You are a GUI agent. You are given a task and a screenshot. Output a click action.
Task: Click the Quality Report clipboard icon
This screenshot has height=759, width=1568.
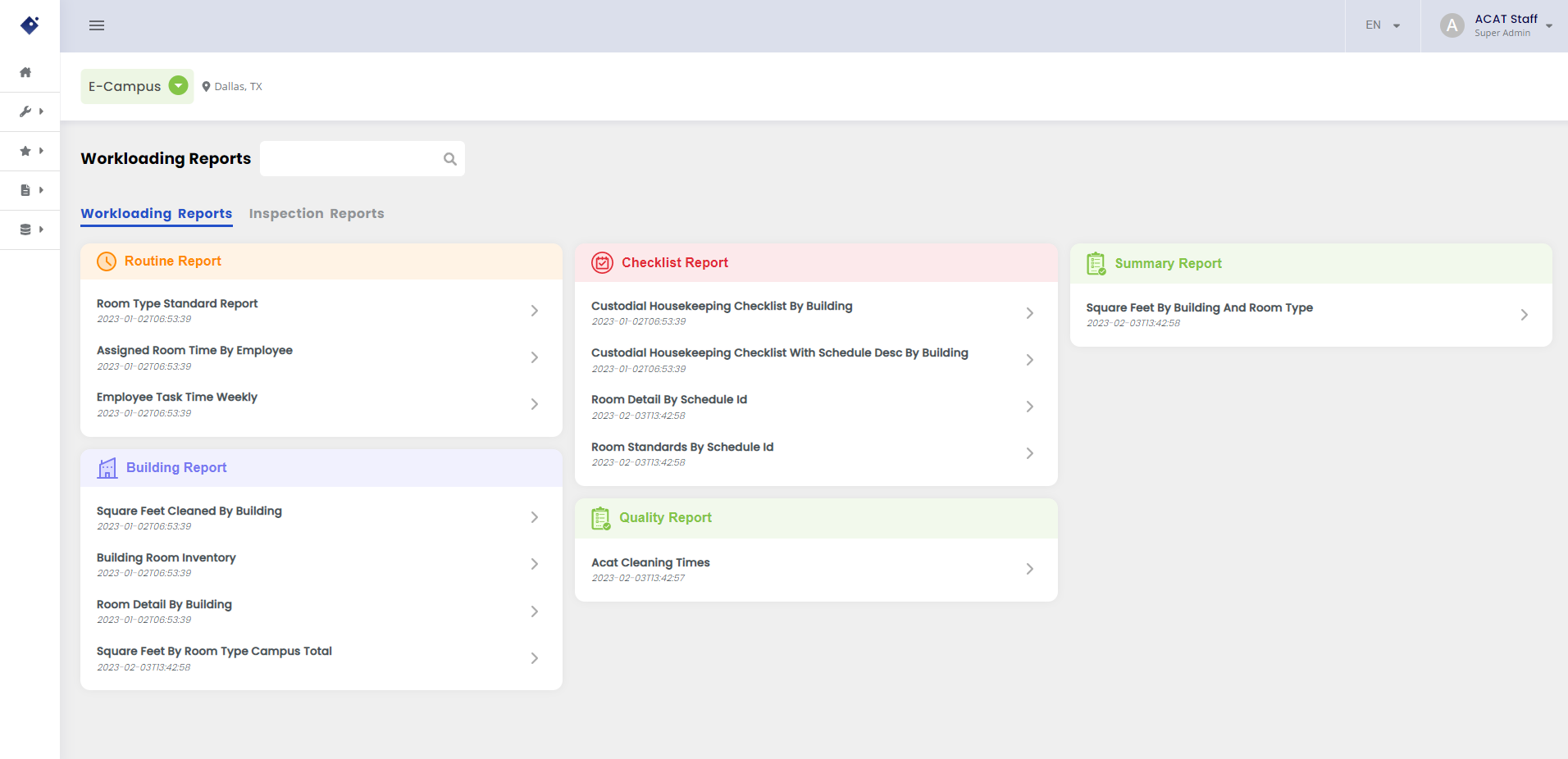pos(601,518)
